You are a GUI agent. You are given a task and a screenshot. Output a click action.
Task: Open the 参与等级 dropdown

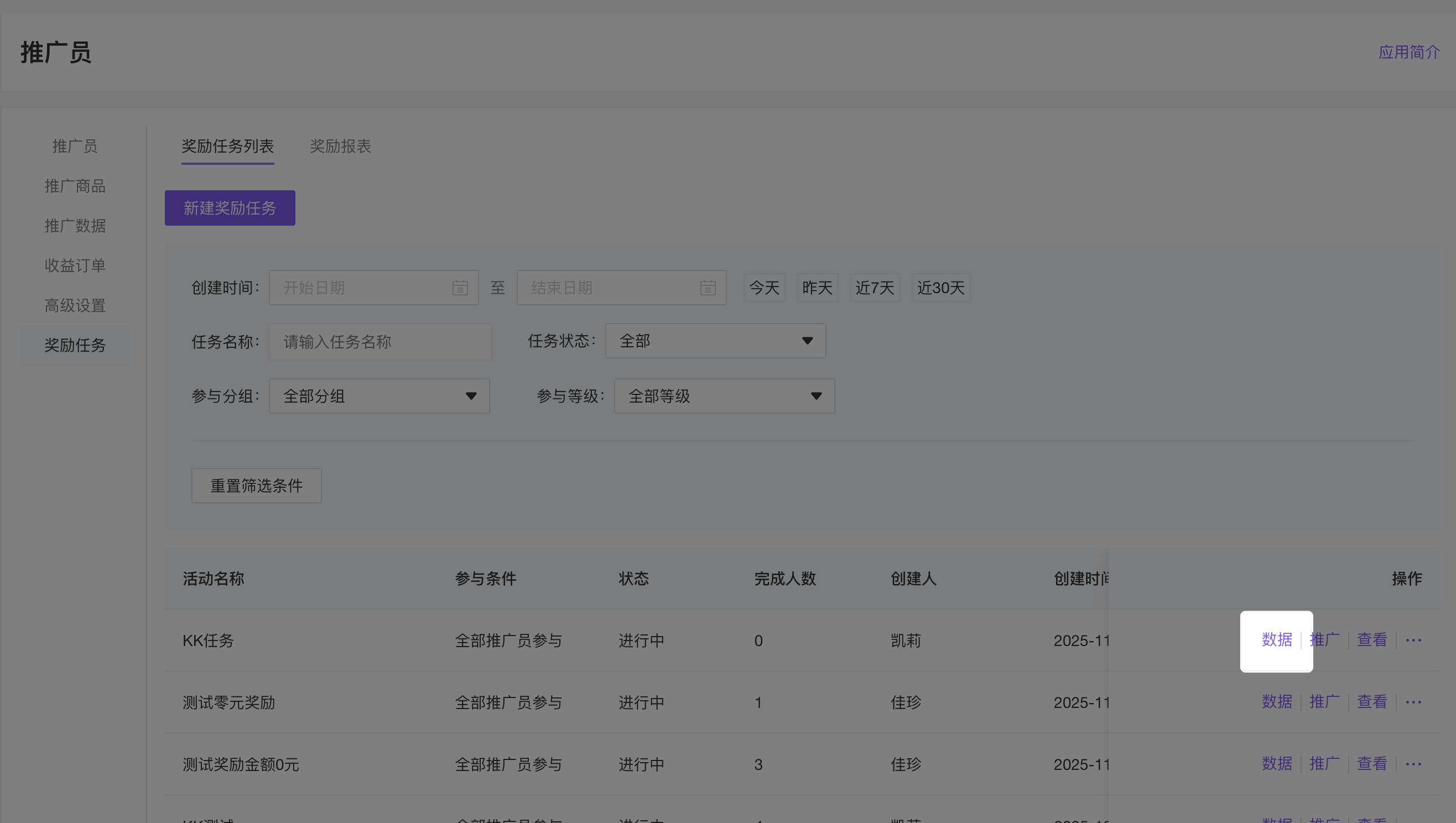(x=724, y=395)
